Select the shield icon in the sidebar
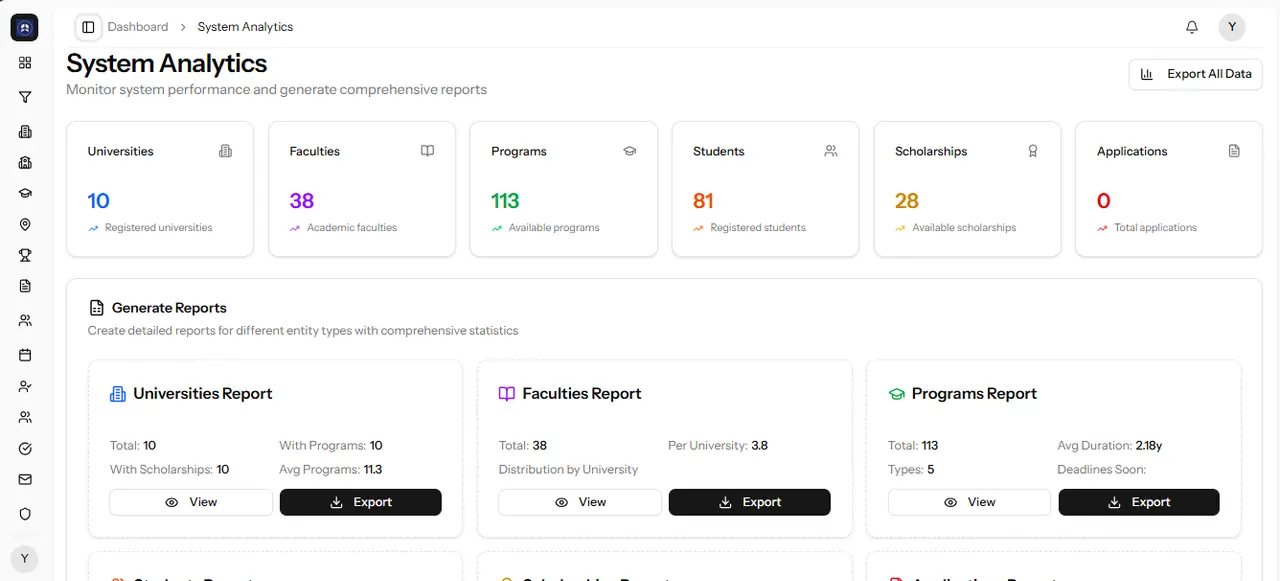Image resolution: width=1280 pixels, height=581 pixels. pos(25,514)
